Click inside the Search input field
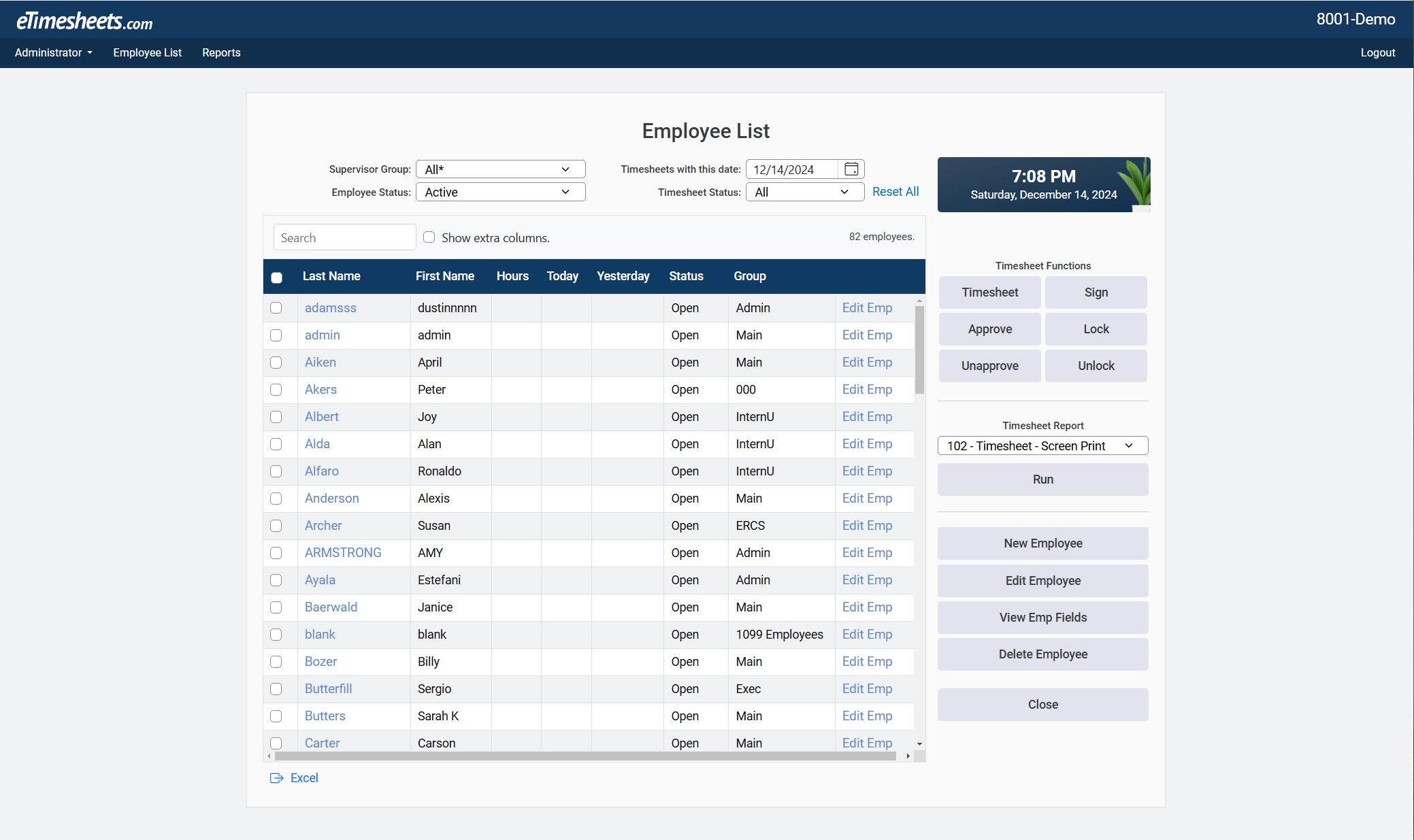 point(344,237)
